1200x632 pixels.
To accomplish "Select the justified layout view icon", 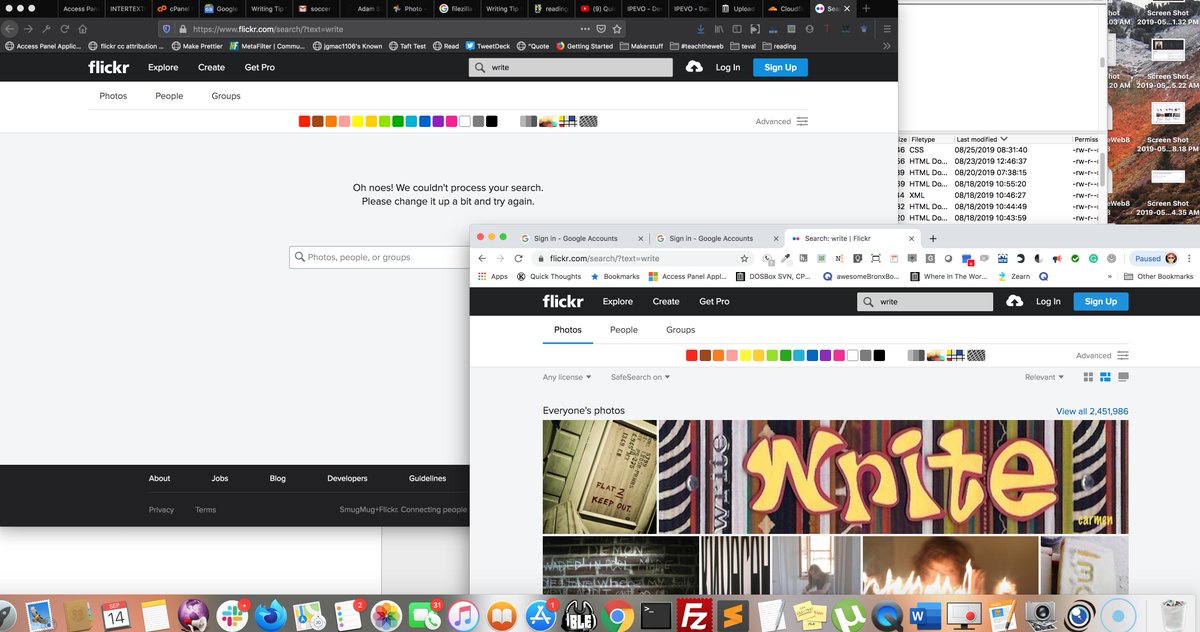I will (x=1106, y=377).
